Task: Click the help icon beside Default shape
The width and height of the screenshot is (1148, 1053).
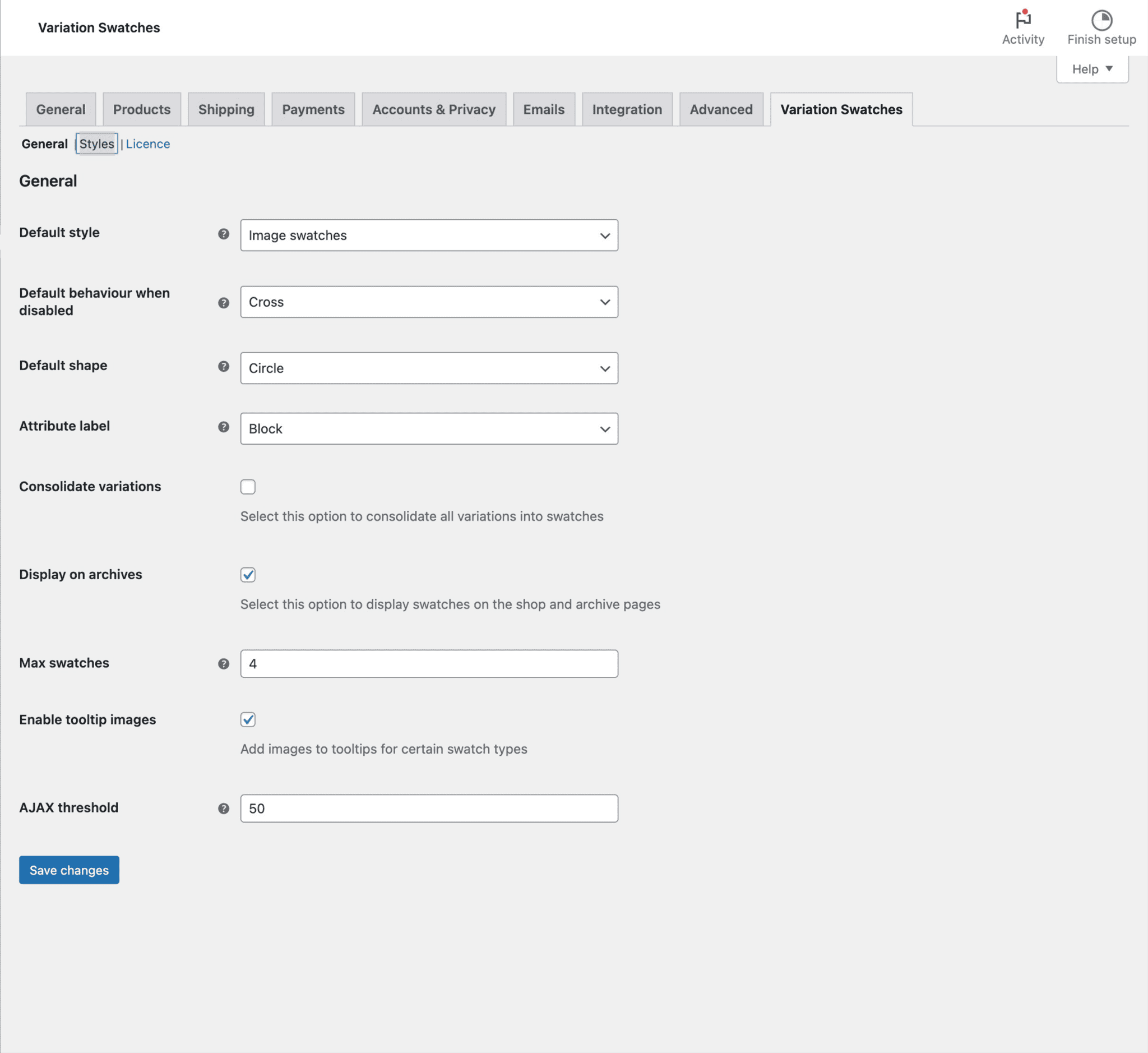Action: pyautogui.click(x=223, y=367)
